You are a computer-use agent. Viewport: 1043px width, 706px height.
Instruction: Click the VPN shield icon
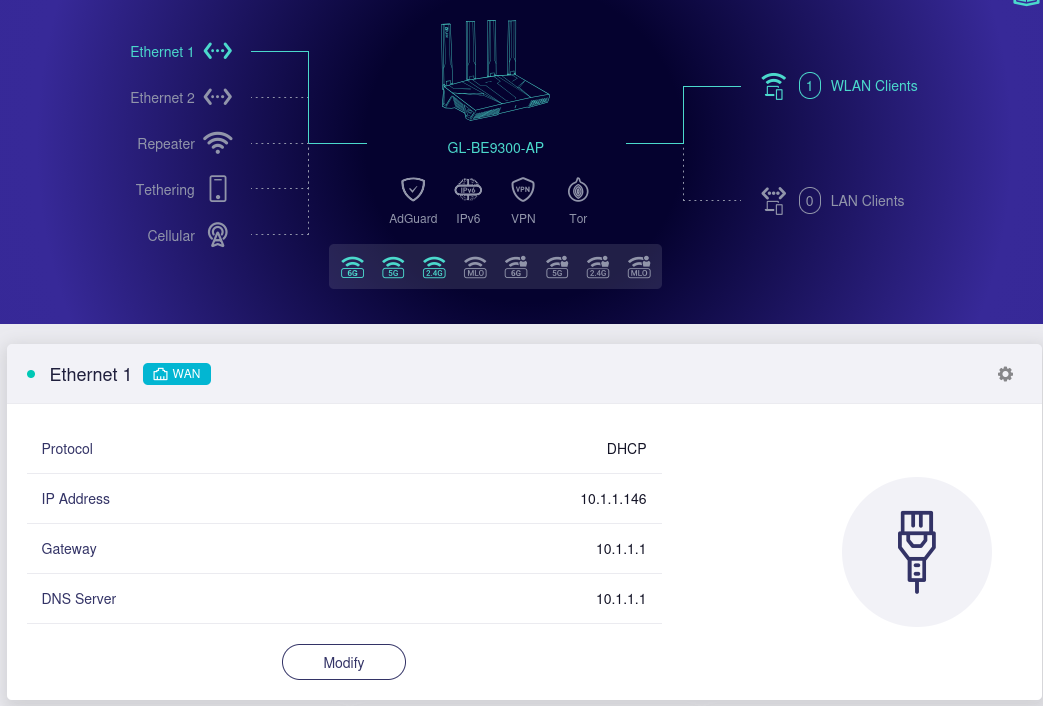[523, 189]
